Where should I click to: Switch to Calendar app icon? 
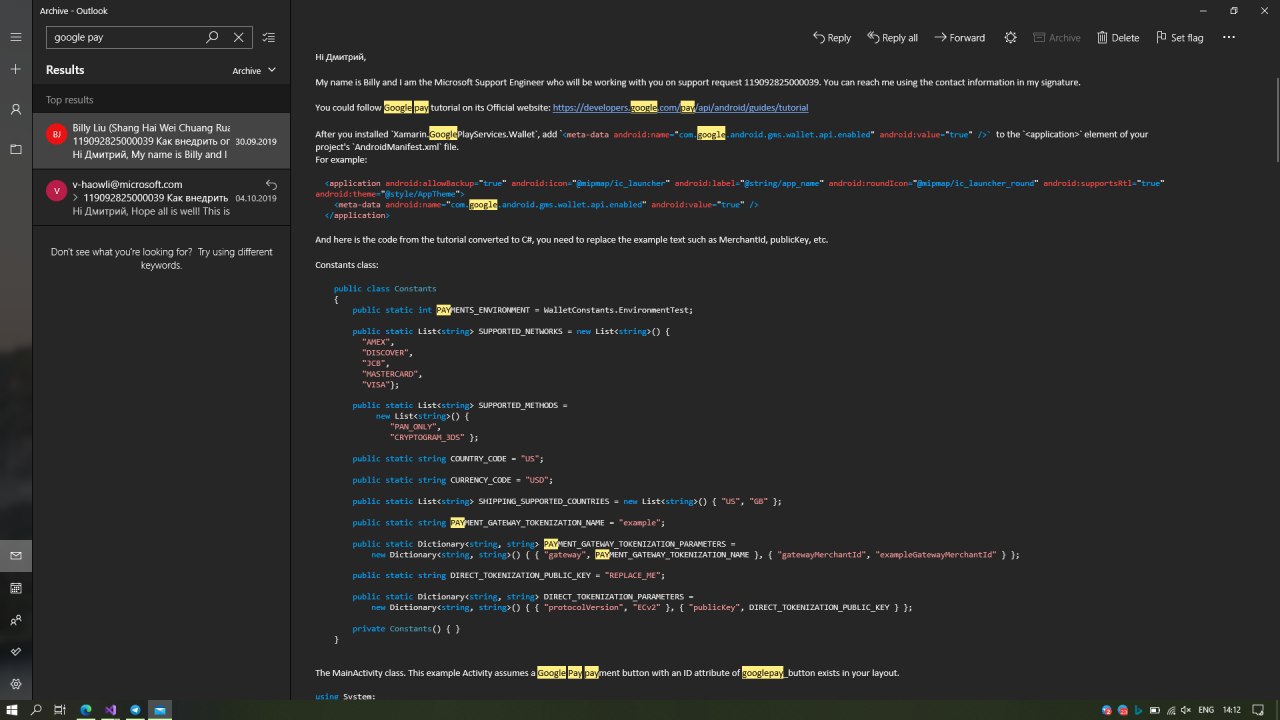click(x=16, y=588)
